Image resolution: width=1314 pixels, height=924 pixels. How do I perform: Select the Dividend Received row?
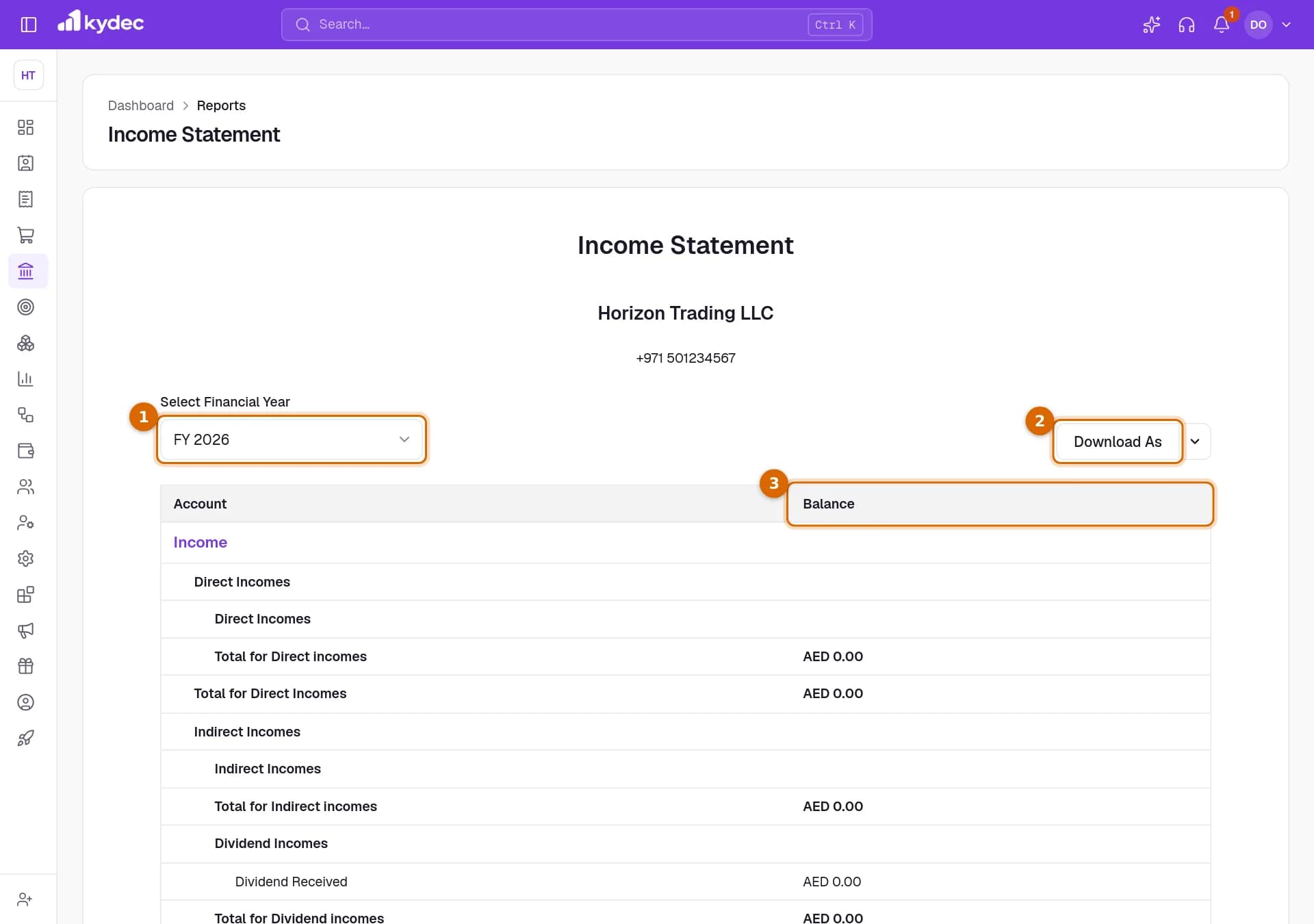tap(685, 882)
